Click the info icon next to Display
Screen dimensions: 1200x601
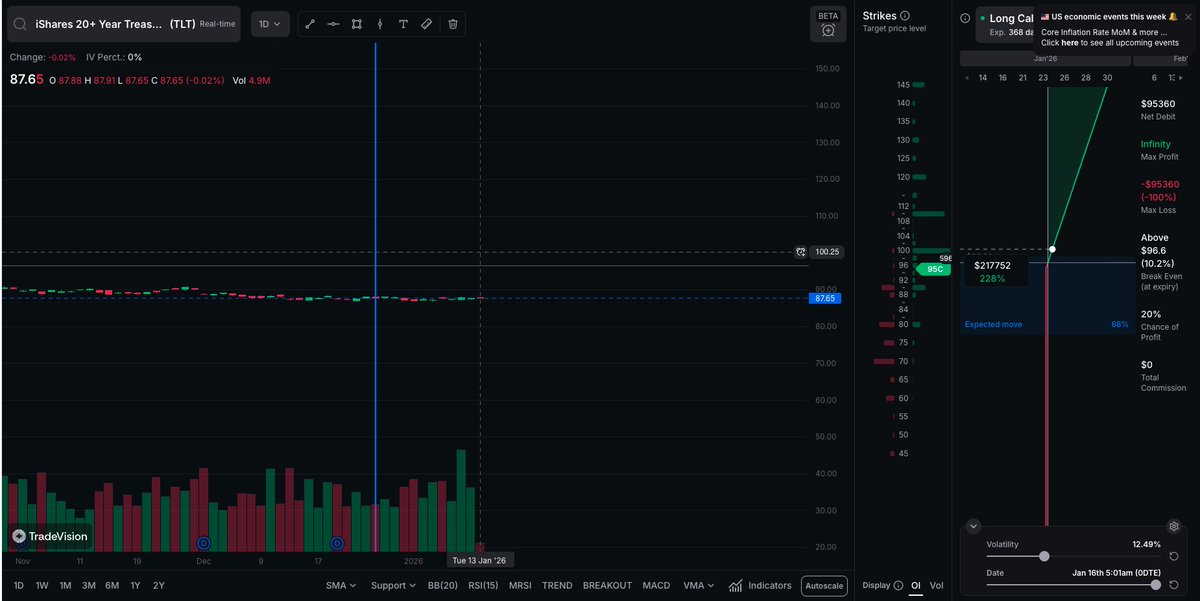898,585
